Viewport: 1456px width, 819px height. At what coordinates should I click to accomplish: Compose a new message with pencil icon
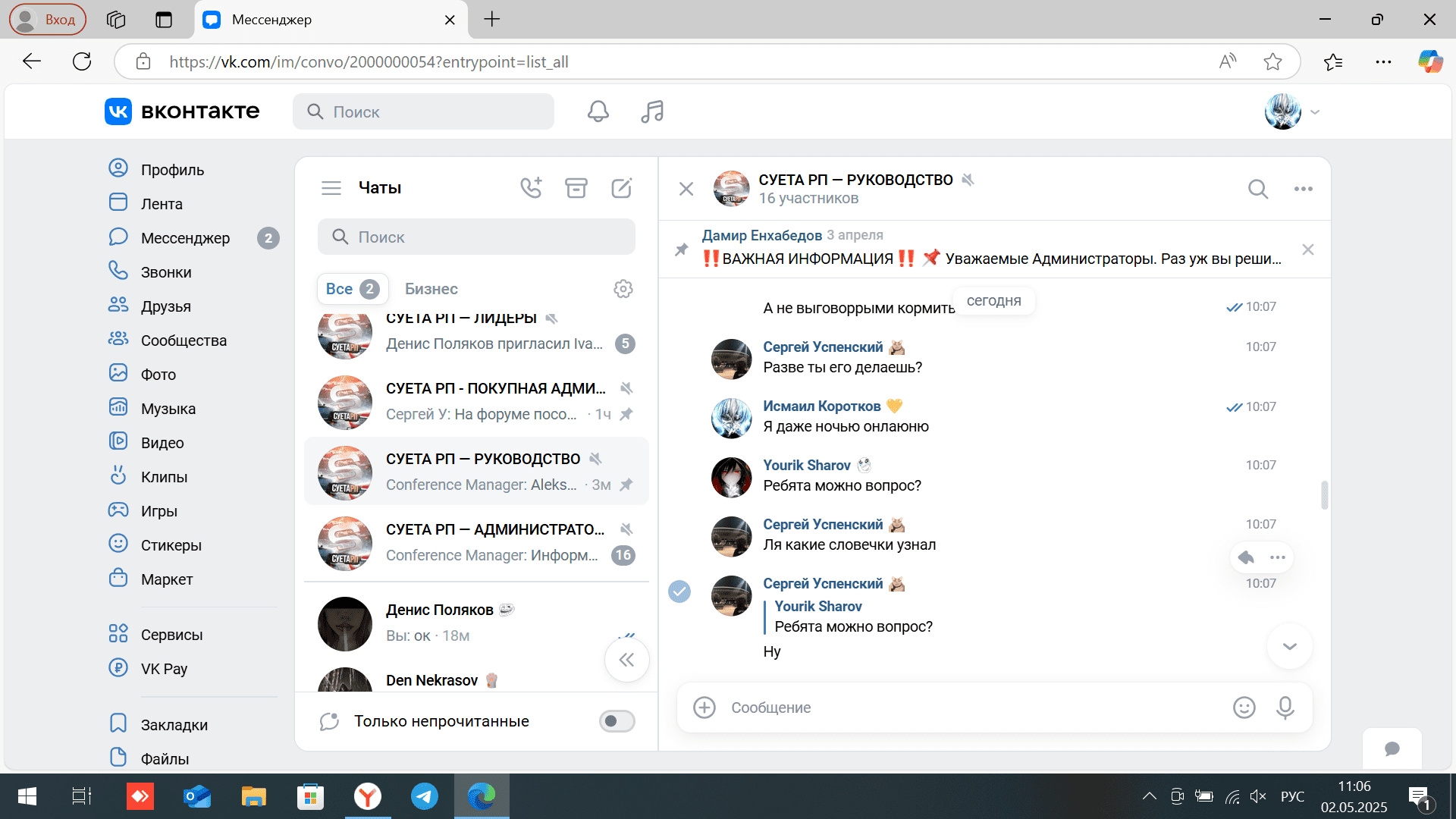(x=622, y=187)
